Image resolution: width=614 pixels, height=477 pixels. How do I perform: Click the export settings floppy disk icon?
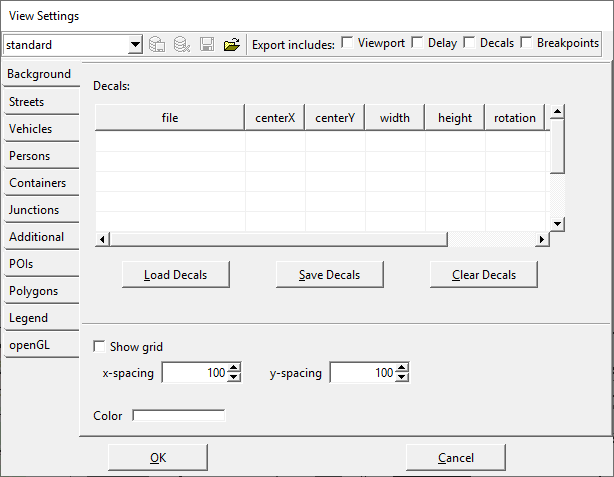(207, 44)
